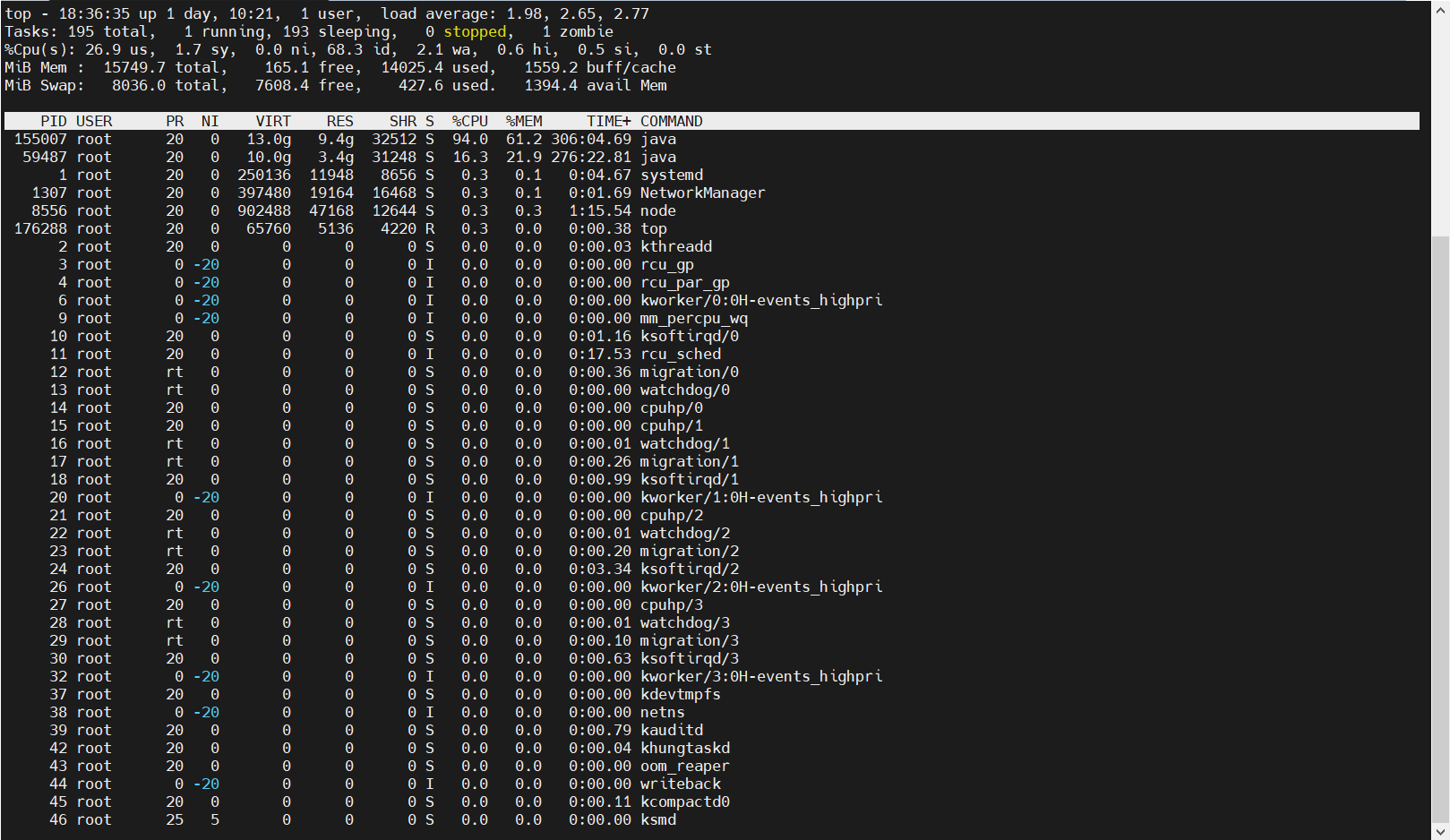Select the NetworkManager command name
Screen dimensions: 1450x840
pos(702,193)
